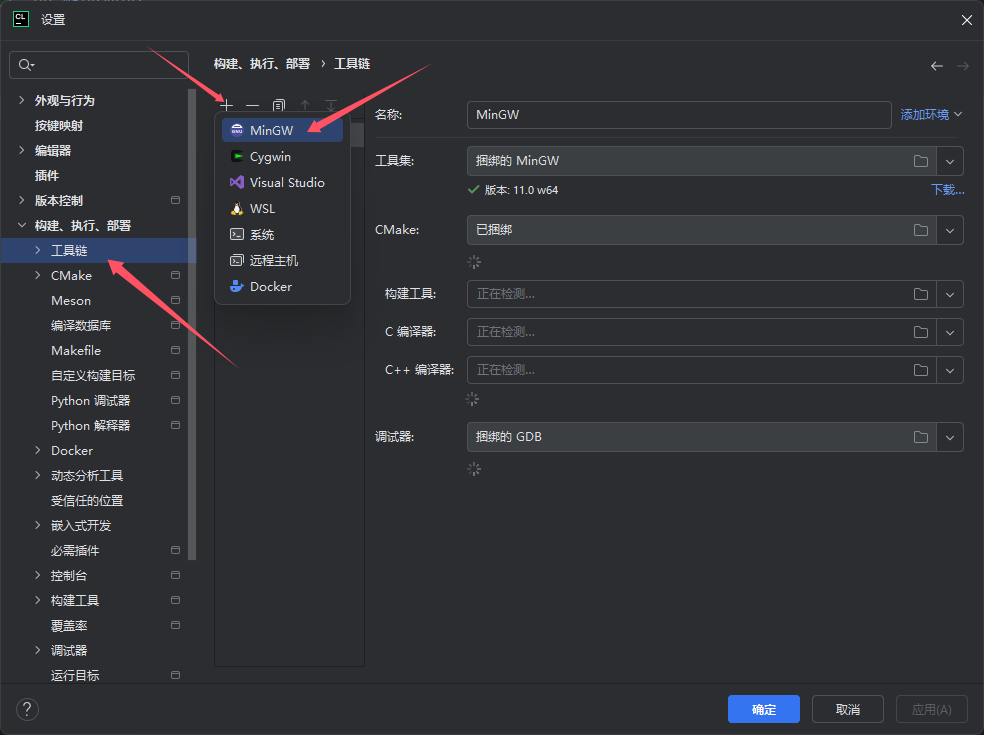Click the 取消 button
This screenshot has height=735, width=984.
point(848,709)
